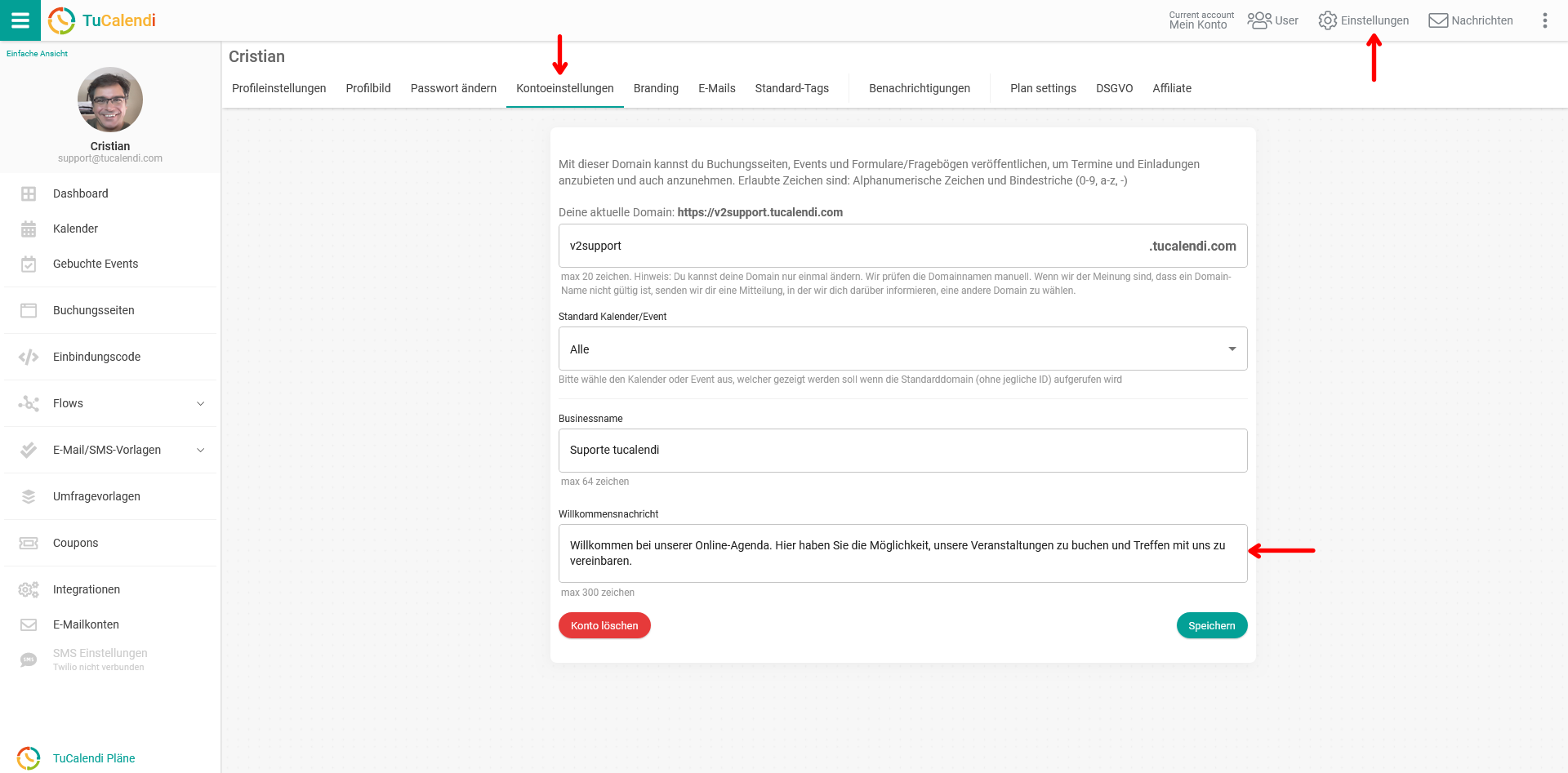Image resolution: width=1568 pixels, height=773 pixels.
Task: Expand the E-Mail/SMS-Vorlagen chevron
Action: click(x=201, y=450)
